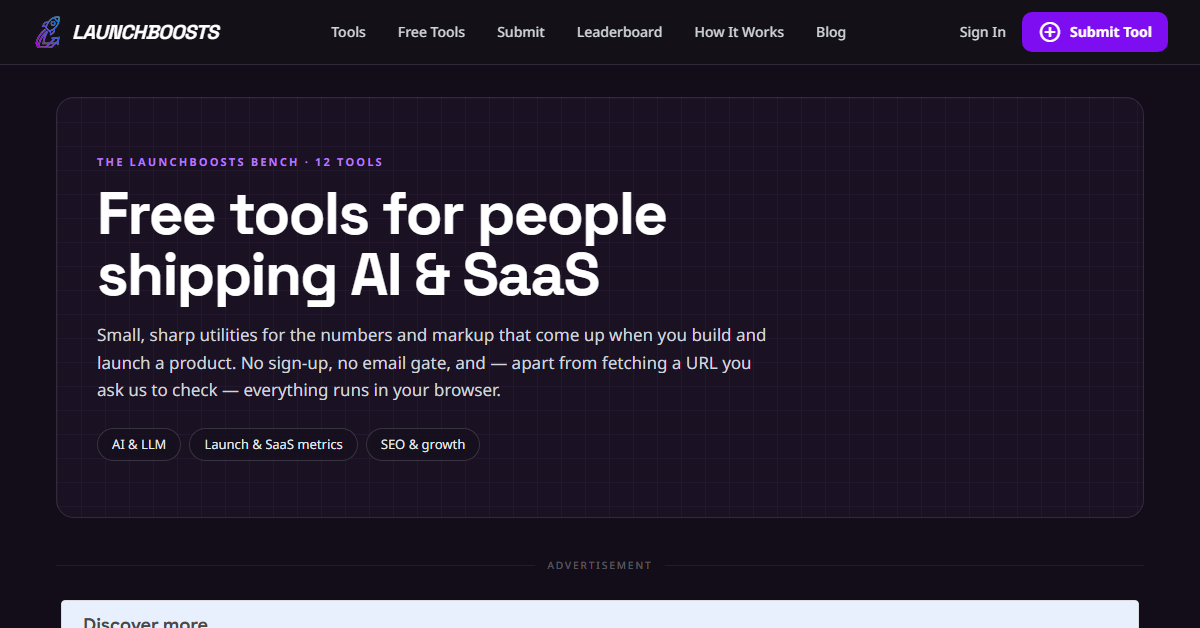The width and height of the screenshot is (1200, 628).
Task: Open the Submit nav link
Action: point(521,32)
